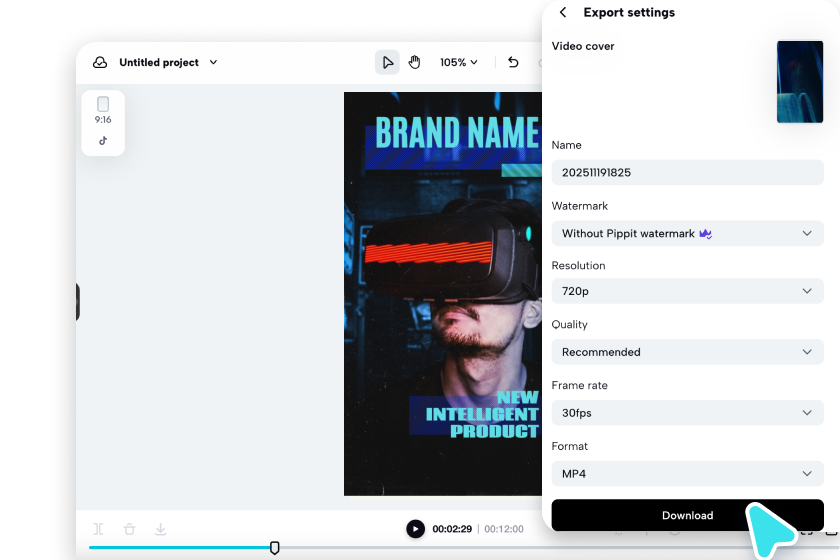
Task: Open the Resolution 720p dropdown
Action: pyautogui.click(x=687, y=291)
